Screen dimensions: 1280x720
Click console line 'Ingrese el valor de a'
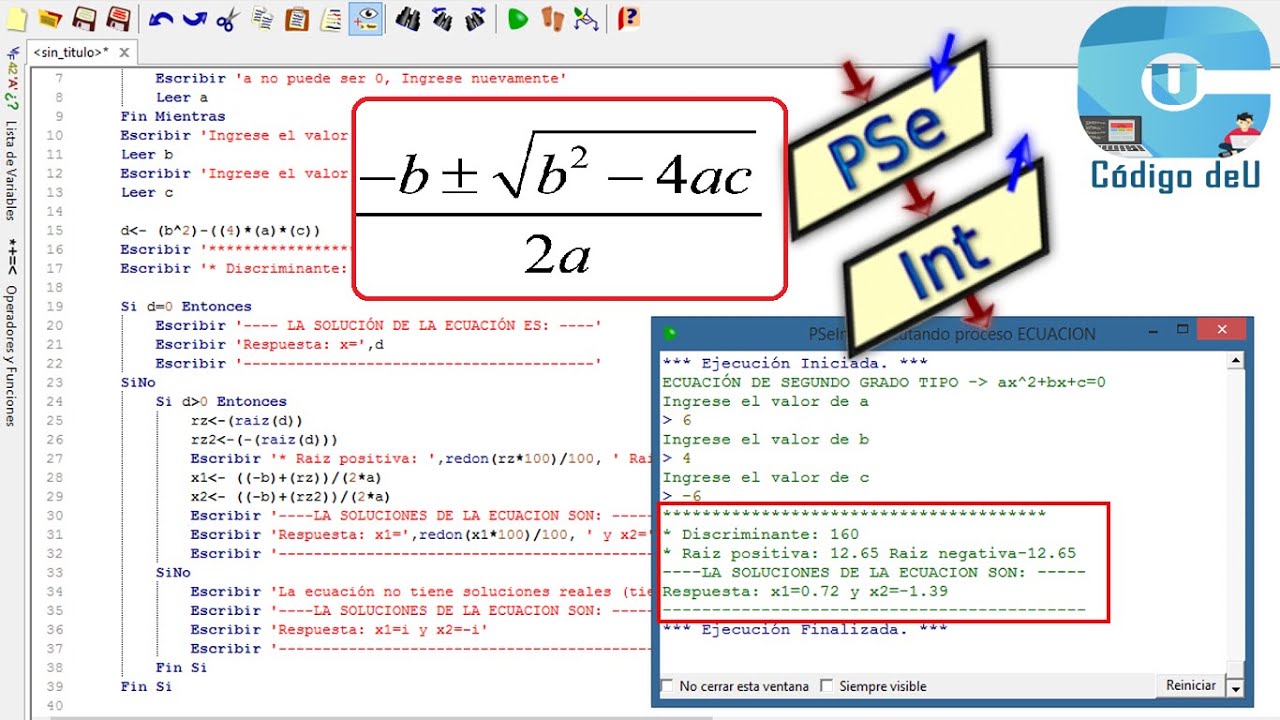765,401
